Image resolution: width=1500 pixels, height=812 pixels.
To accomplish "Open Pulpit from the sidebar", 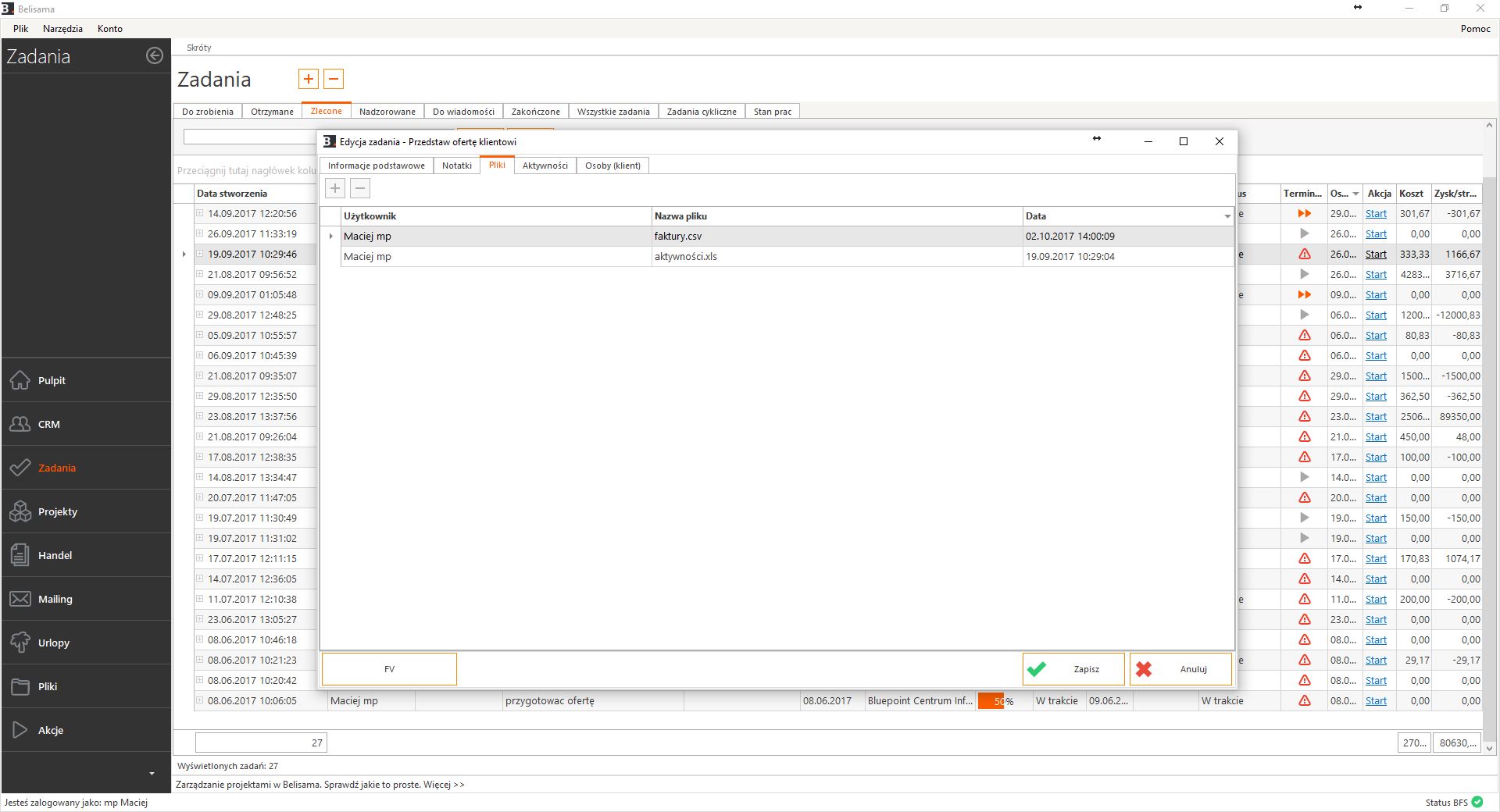I will coord(52,380).
